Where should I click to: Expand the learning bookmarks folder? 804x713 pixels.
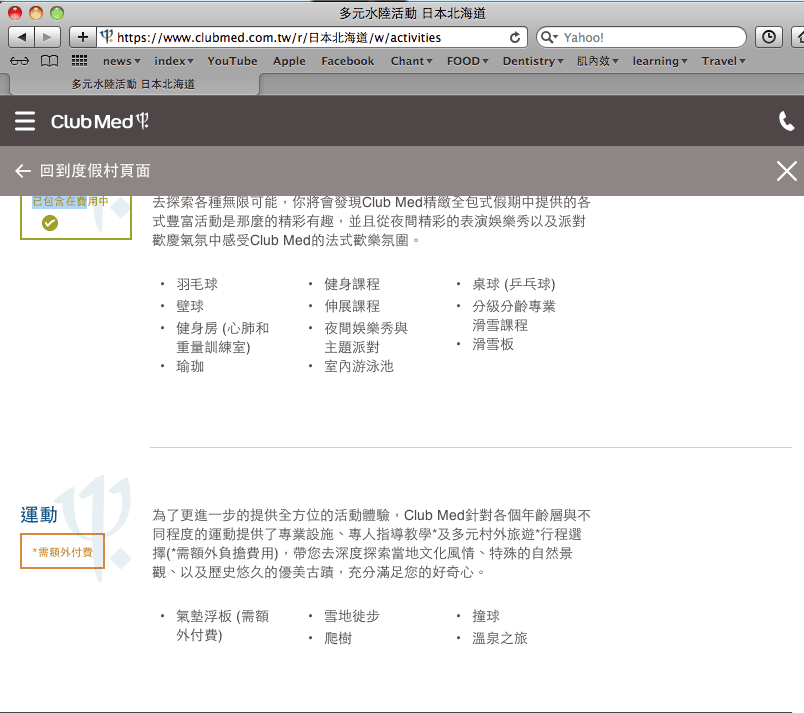click(659, 61)
